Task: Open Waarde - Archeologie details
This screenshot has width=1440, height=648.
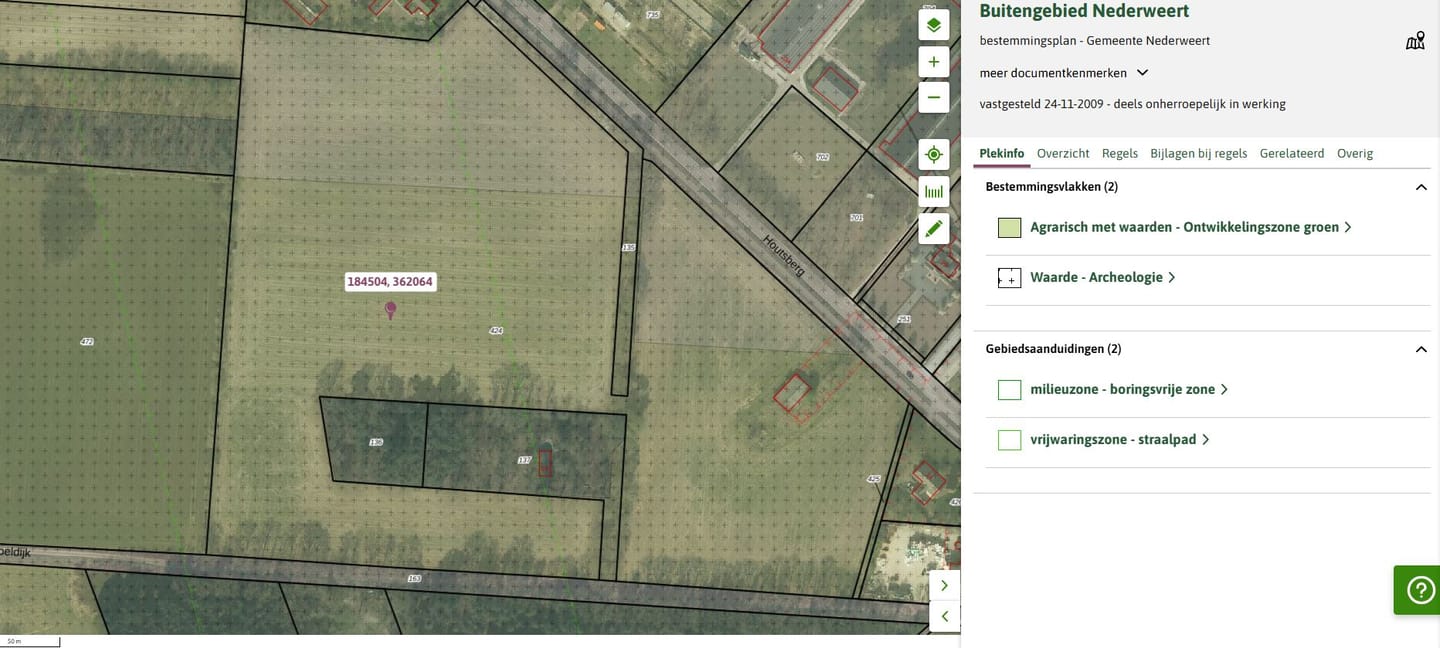Action: coord(1096,277)
